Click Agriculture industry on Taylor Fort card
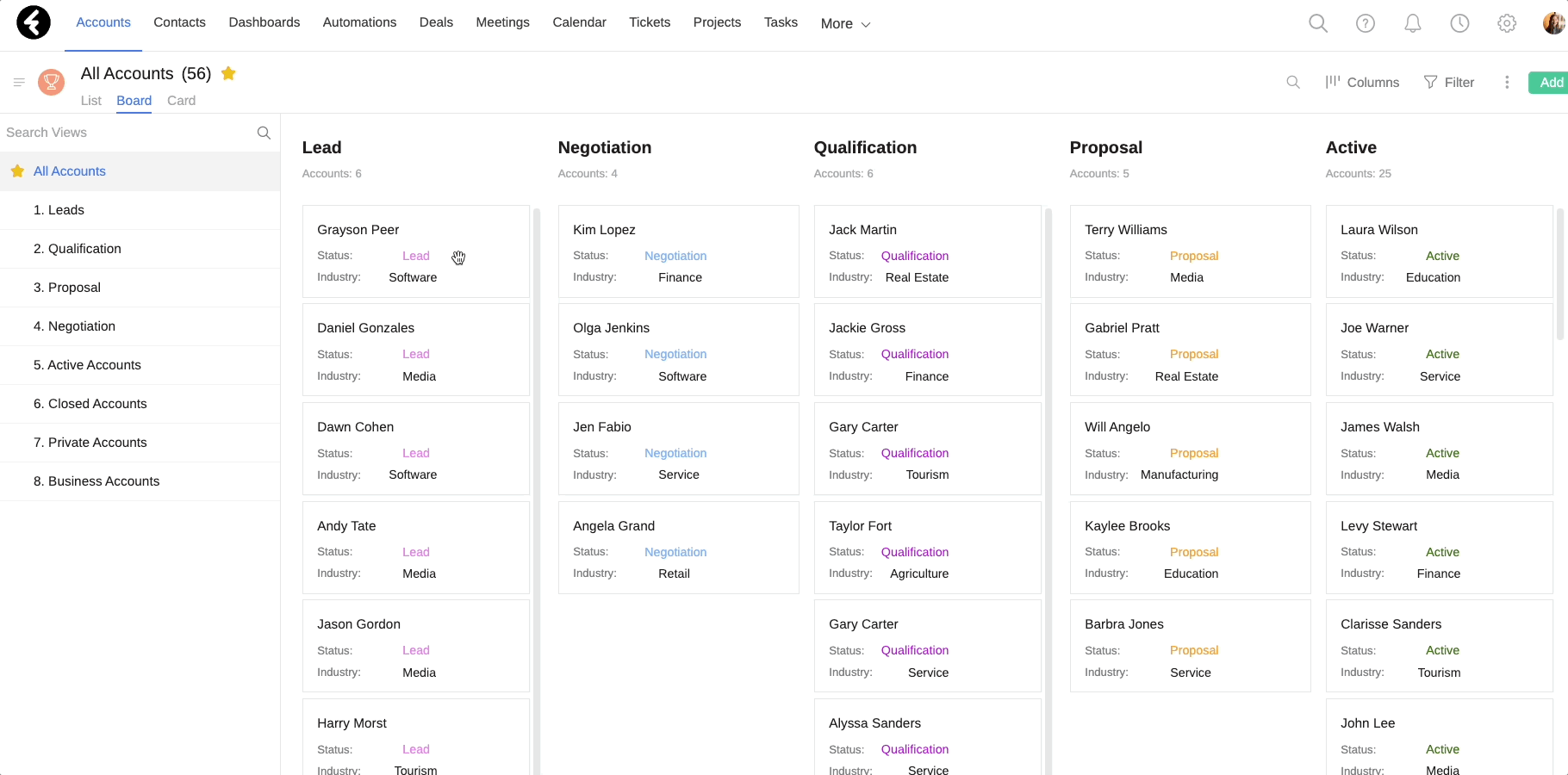This screenshot has height=775, width=1568. pos(919,573)
